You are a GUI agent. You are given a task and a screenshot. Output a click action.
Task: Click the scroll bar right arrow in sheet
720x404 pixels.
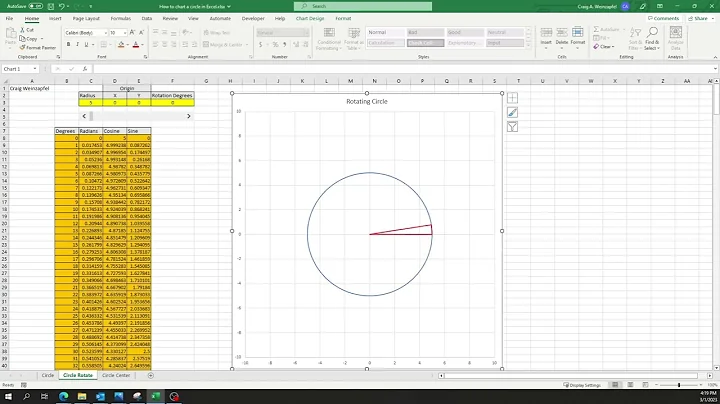(710, 376)
